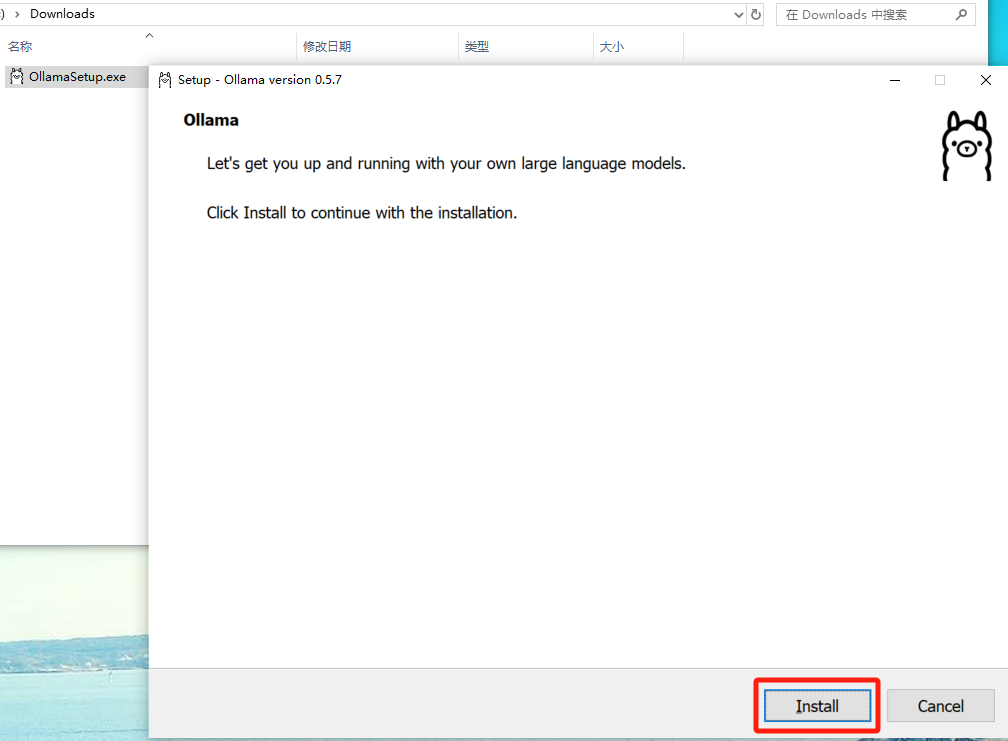Viewport: 1008px width, 741px height.
Task: Select the OllamaSetup.exe file in Downloads
Action: (x=77, y=76)
